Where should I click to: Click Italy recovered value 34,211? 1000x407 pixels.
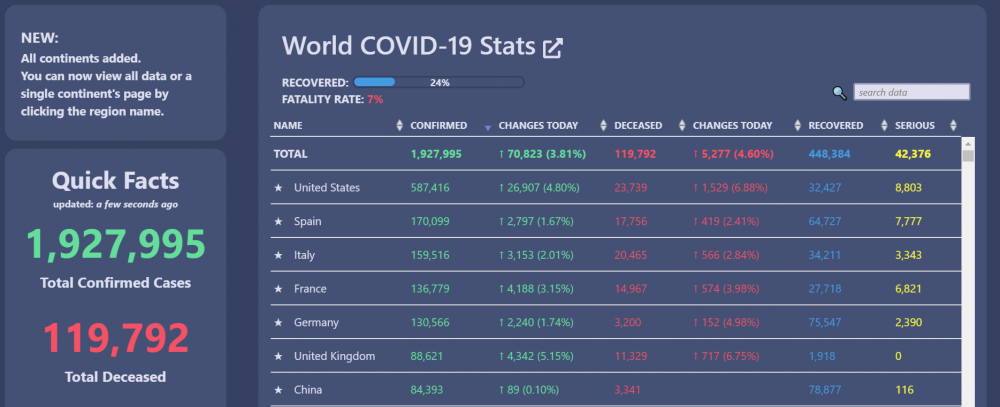point(825,255)
